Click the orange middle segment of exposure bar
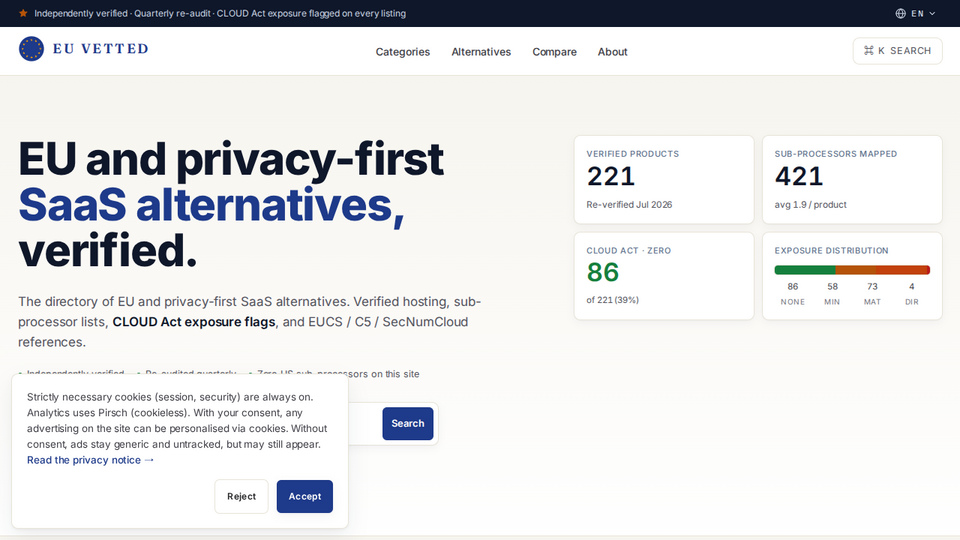Image resolution: width=960 pixels, height=540 pixels. click(x=855, y=270)
